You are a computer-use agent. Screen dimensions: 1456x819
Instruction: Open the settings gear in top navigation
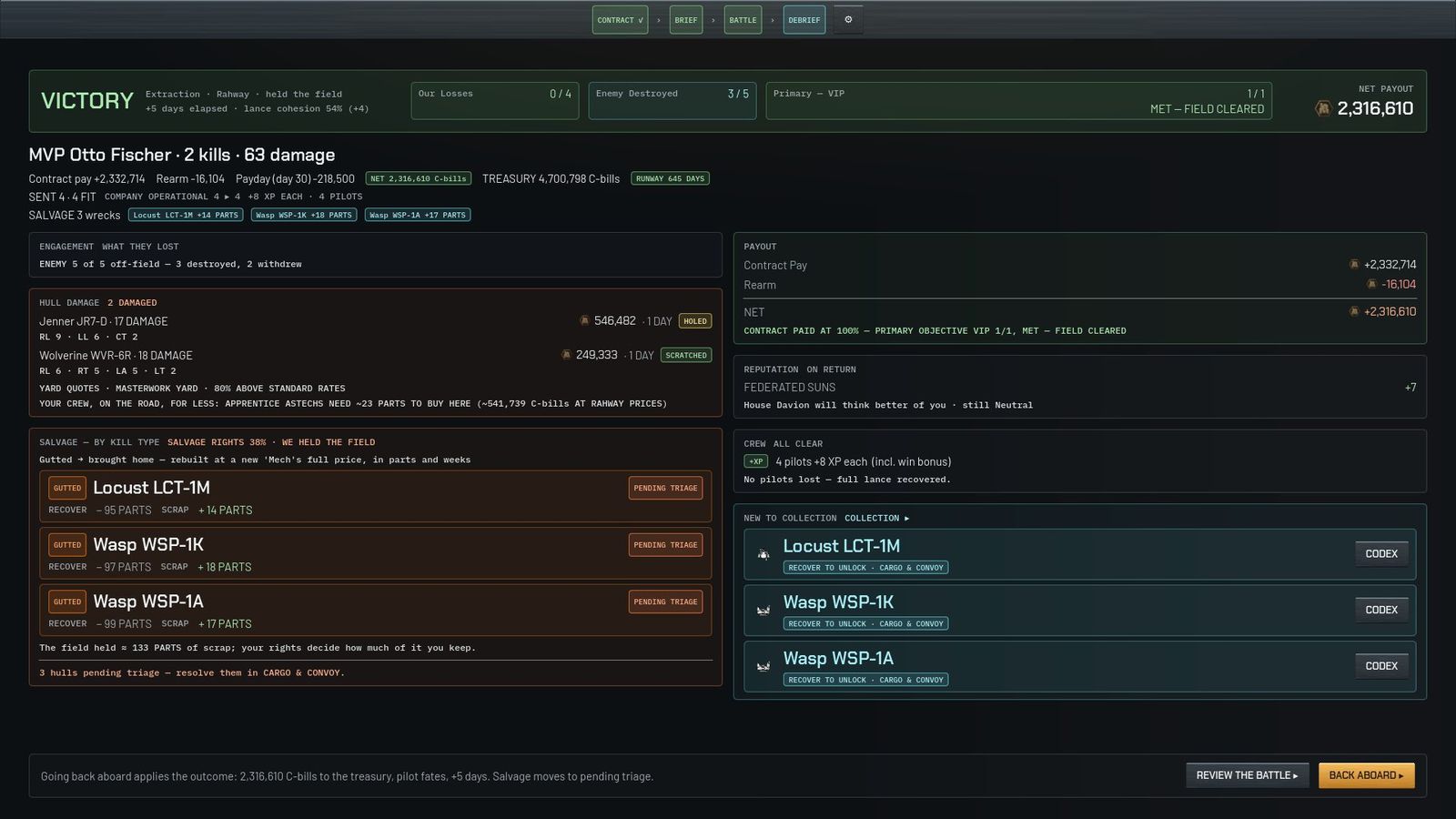pos(848,19)
